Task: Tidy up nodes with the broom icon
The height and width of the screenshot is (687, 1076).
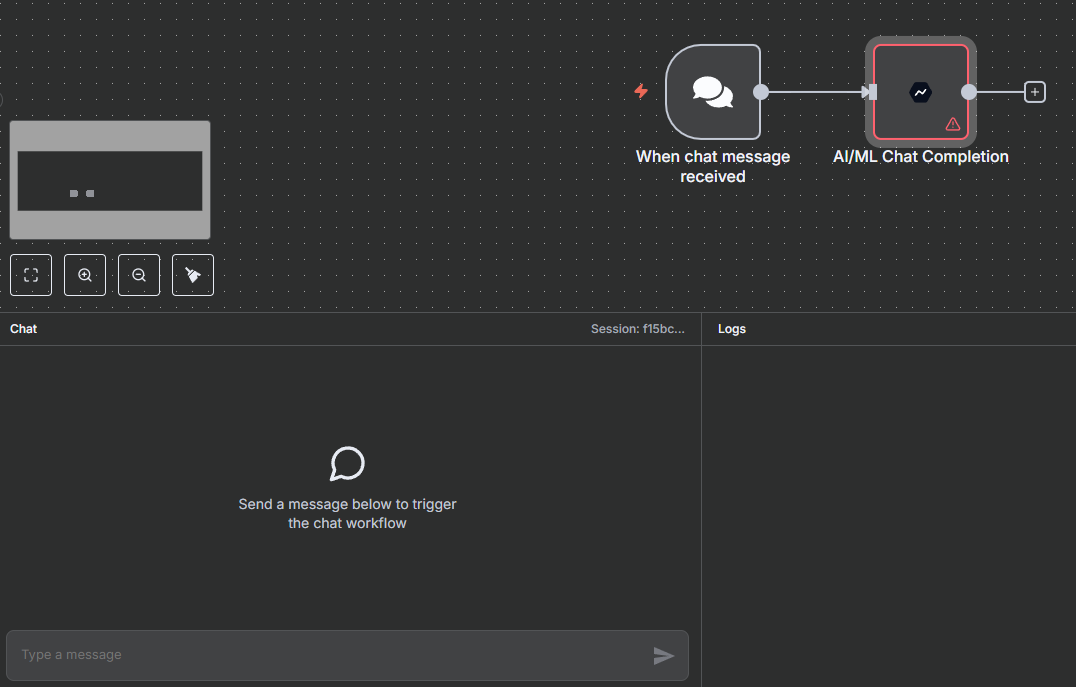Action: click(x=193, y=275)
